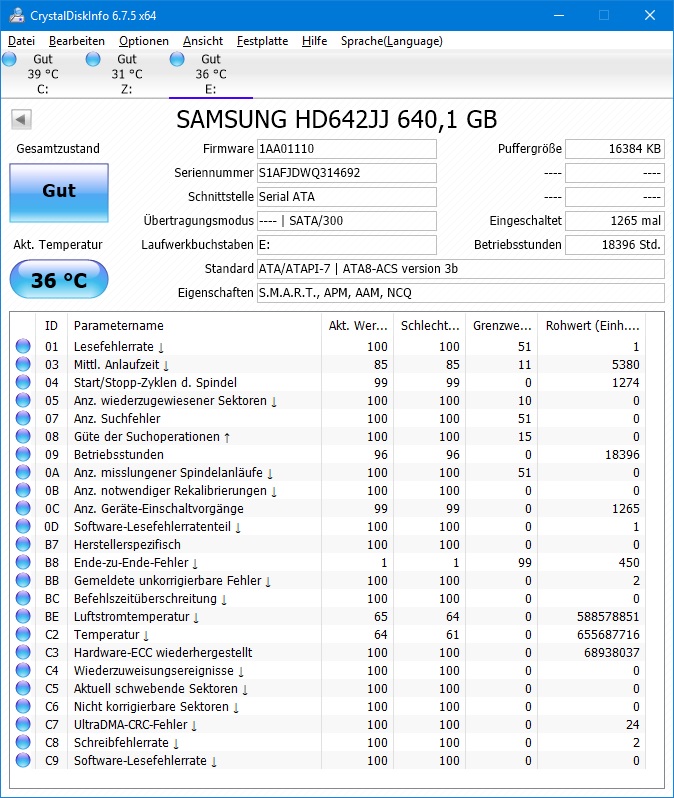Screen dimensions: 674x798
Task: Select the E: drive tab
Action: tap(211, 74)
